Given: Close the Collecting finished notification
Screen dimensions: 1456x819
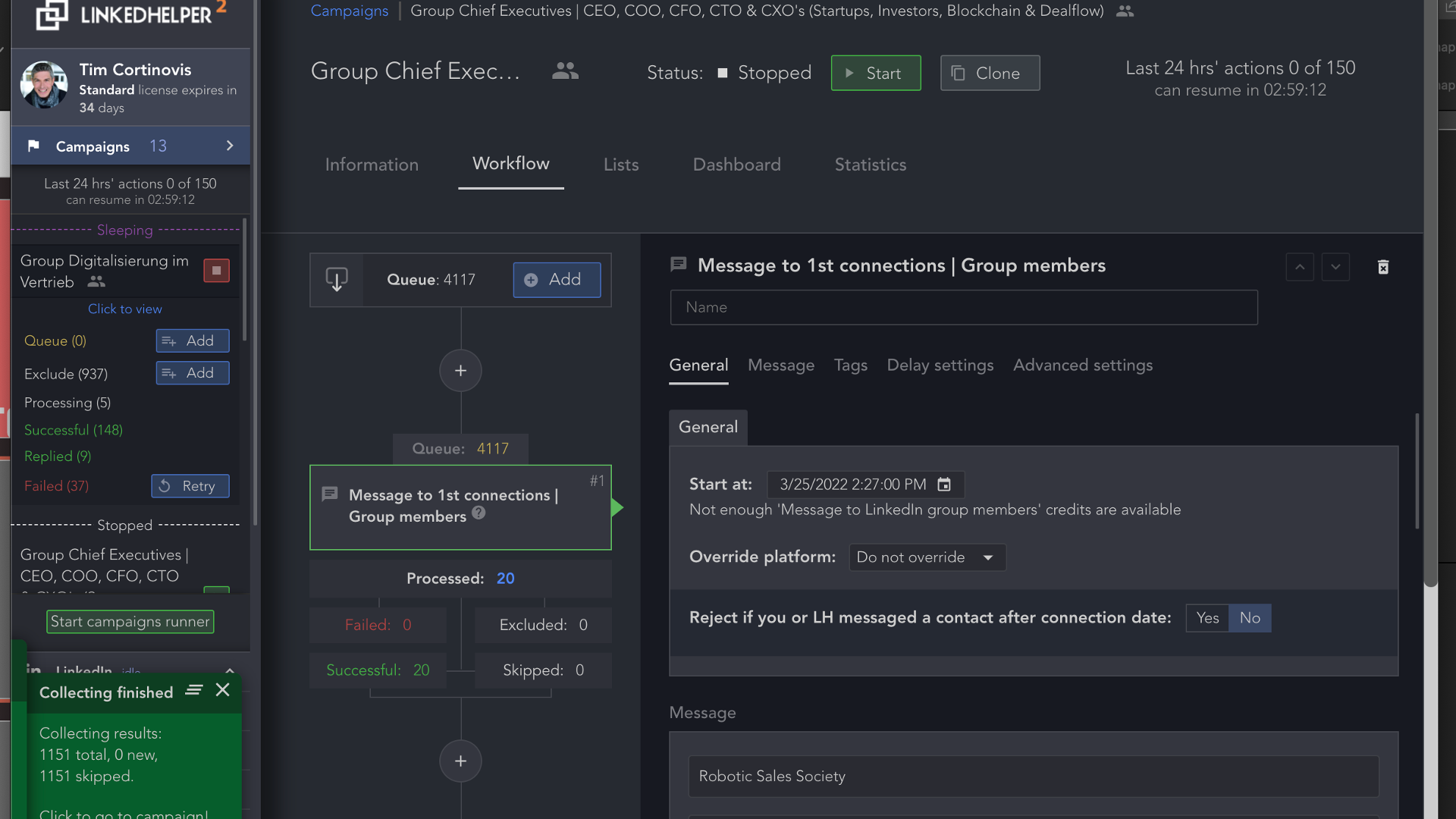Looking at the screenshot, I should pyautogui.click(x=222, y=690).
